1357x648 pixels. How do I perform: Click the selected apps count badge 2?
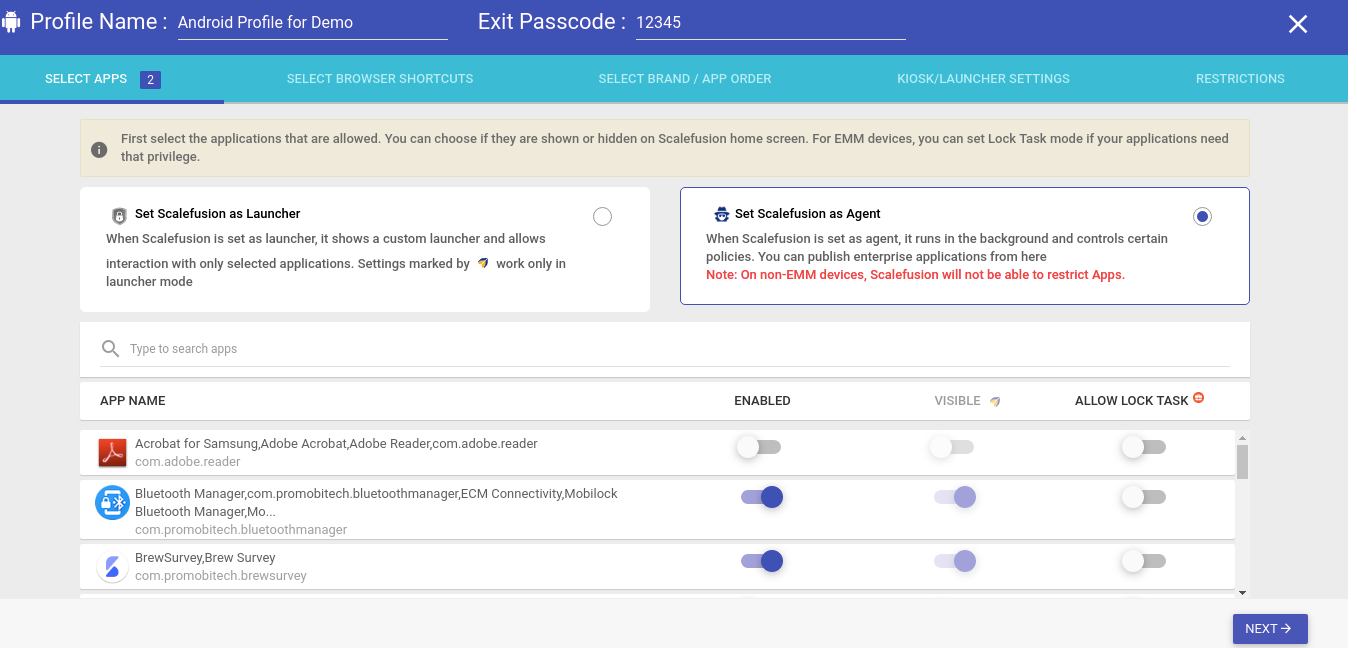coord(151,80)
